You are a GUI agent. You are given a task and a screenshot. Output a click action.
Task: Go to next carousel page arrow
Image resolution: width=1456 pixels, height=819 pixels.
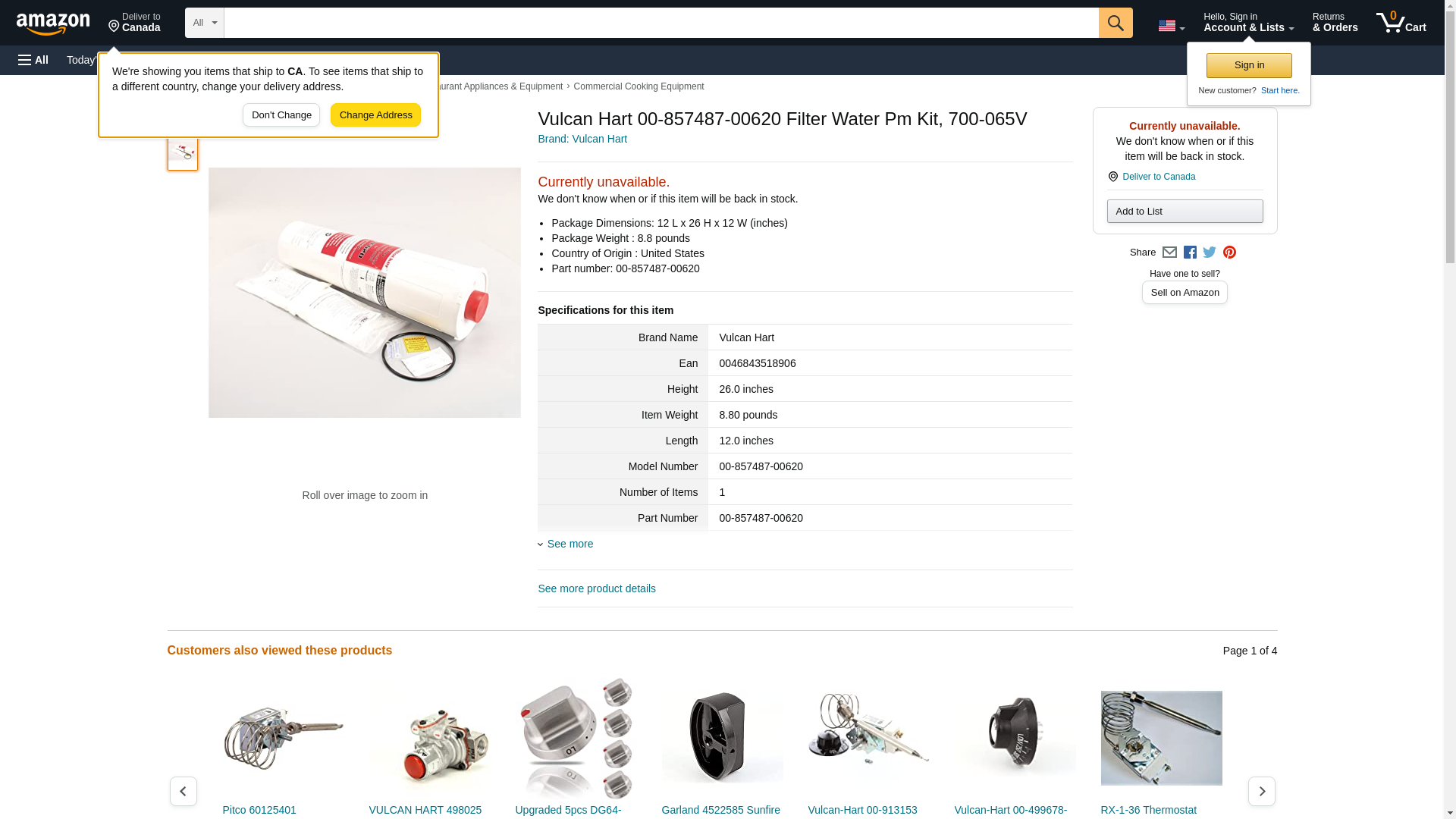click(1262, 791)
